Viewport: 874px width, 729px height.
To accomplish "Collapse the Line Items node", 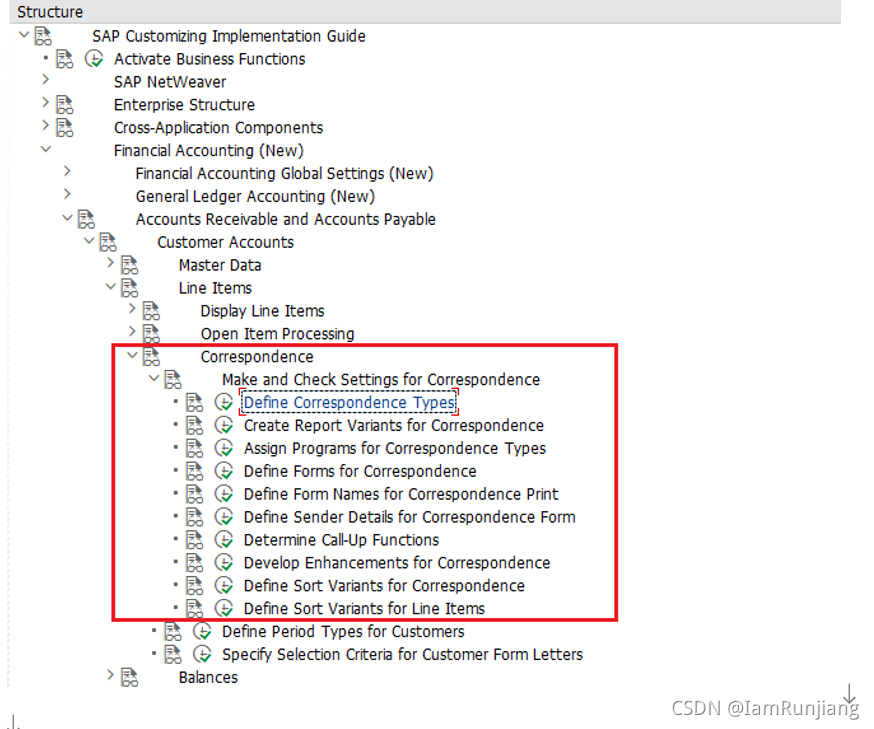I will coord(110,286).
